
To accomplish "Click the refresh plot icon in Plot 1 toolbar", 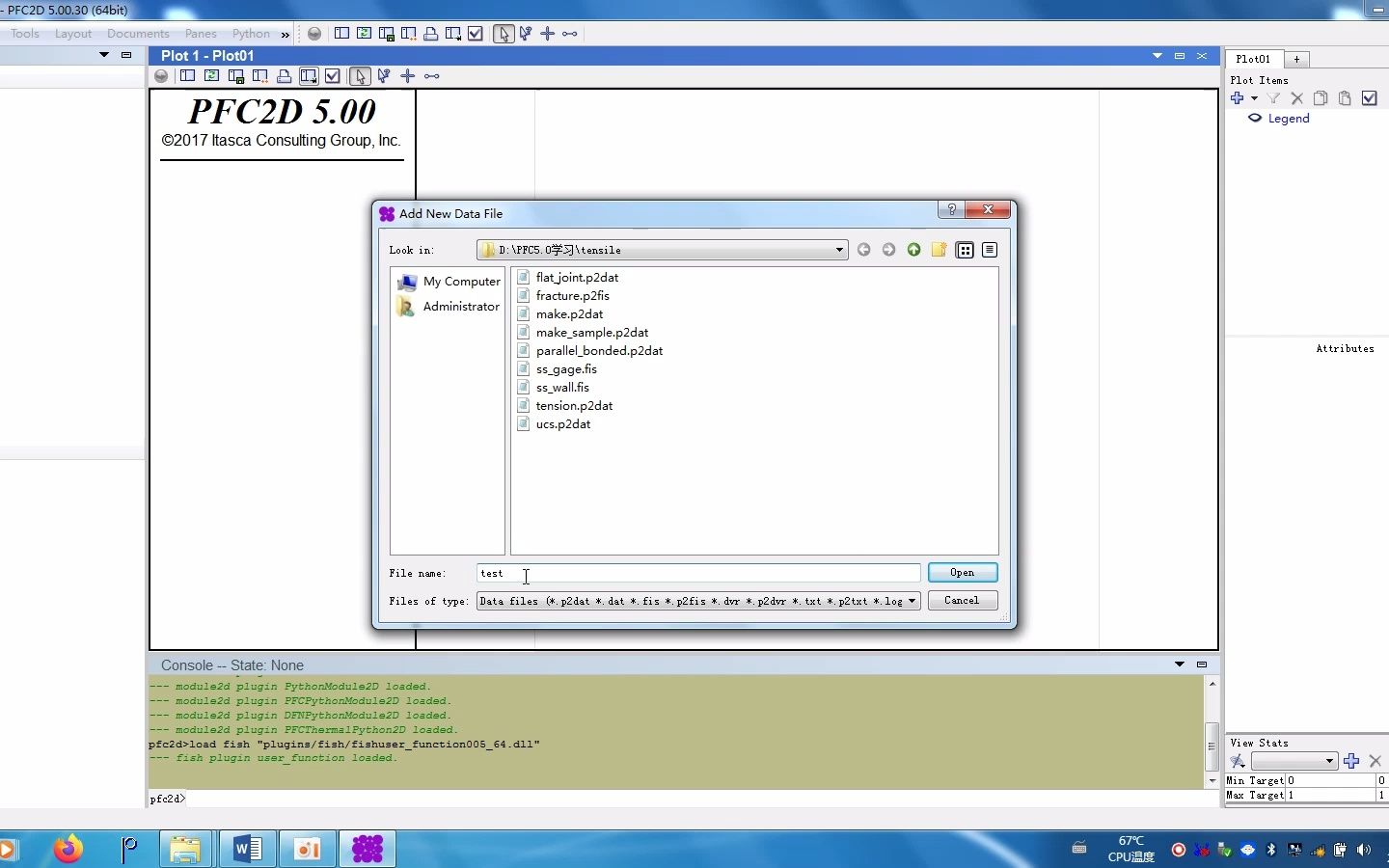I will coord(211,76).
